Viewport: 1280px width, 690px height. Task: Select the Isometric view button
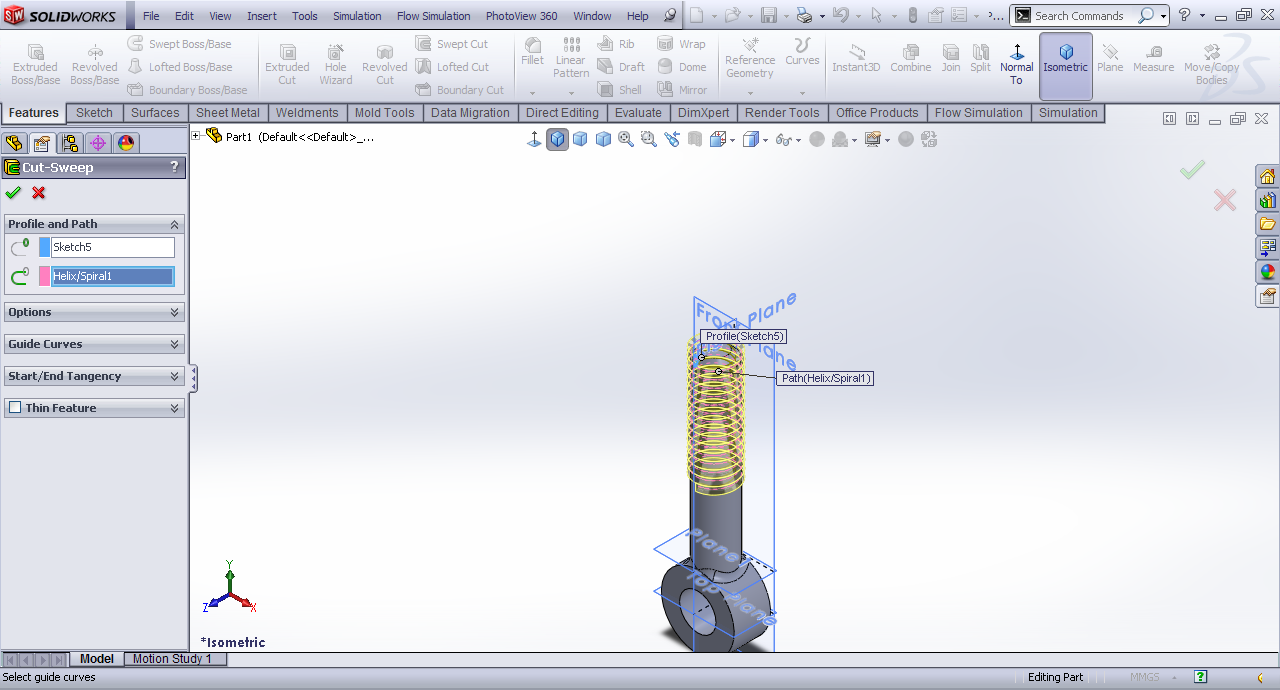pyautogui.click(x=1065, y=66)
